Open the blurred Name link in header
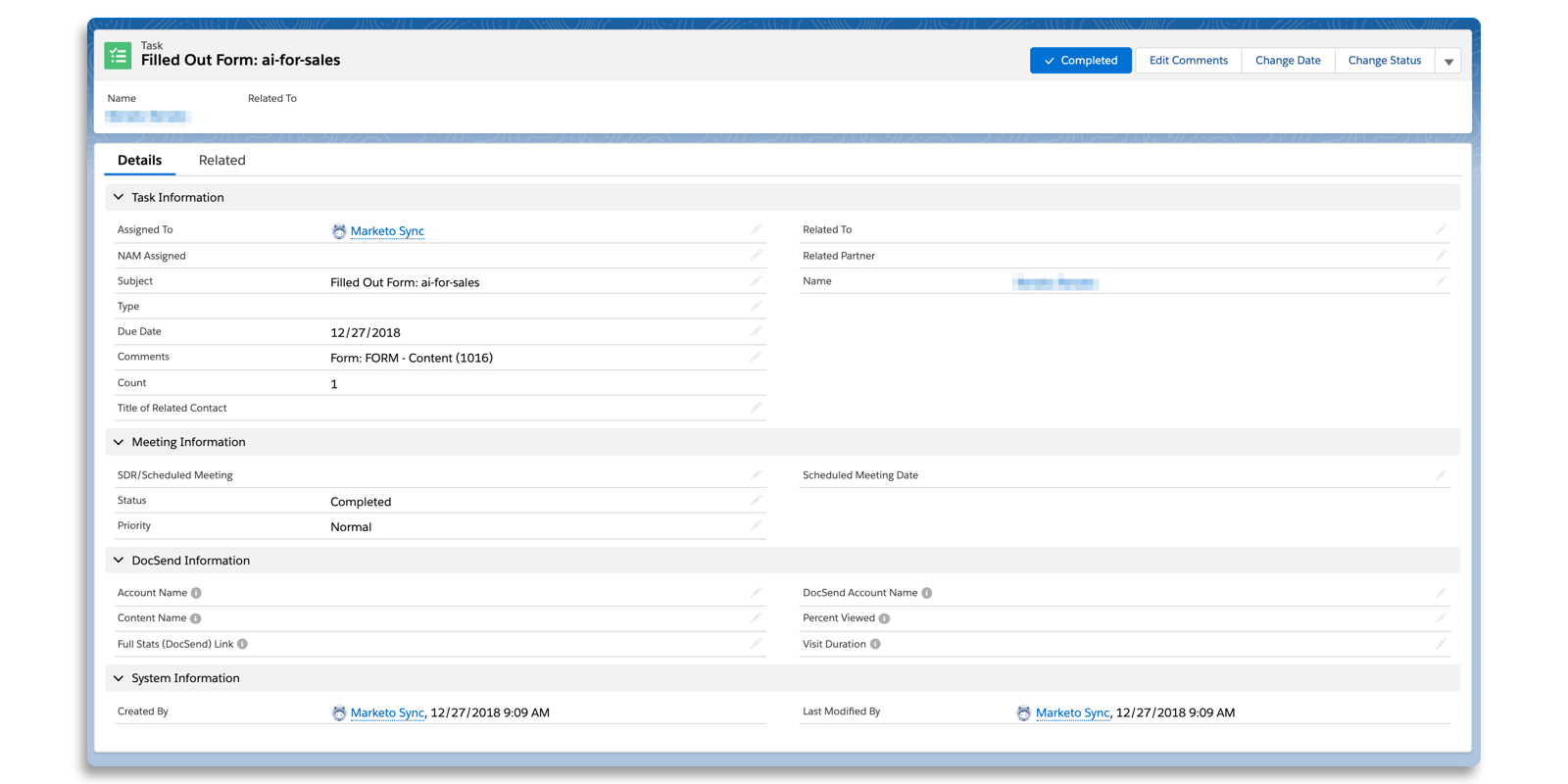Viewport: 1568px width, 784px height. (147, 117)
